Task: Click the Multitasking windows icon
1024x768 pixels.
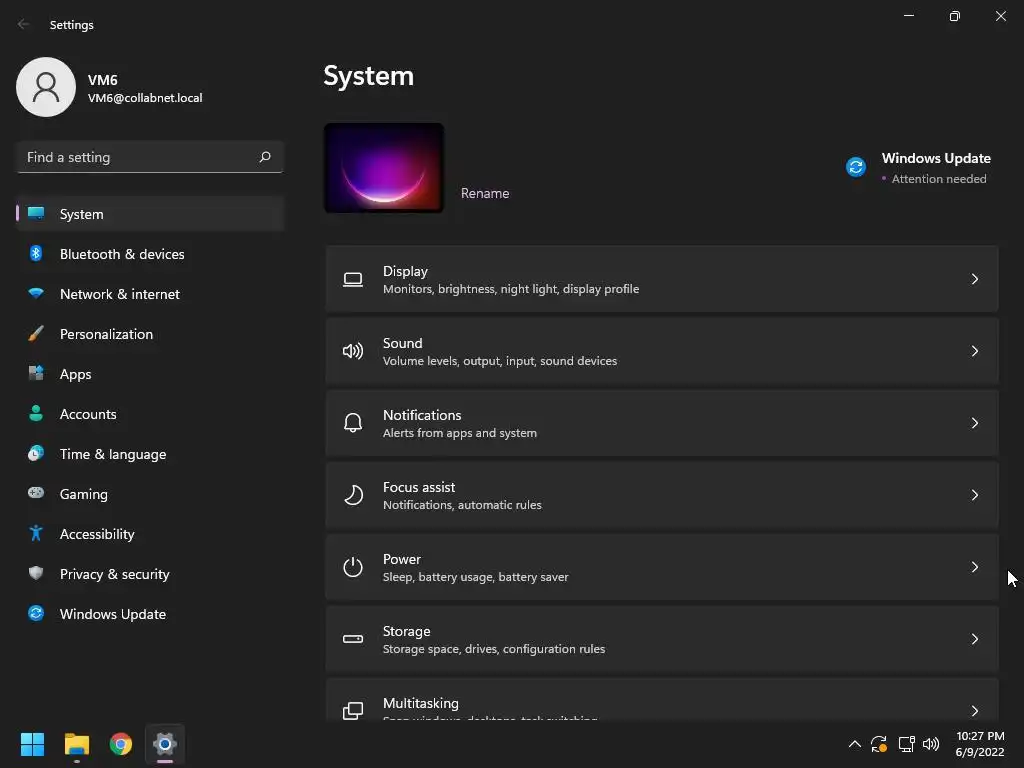Action: pos(353,711)
